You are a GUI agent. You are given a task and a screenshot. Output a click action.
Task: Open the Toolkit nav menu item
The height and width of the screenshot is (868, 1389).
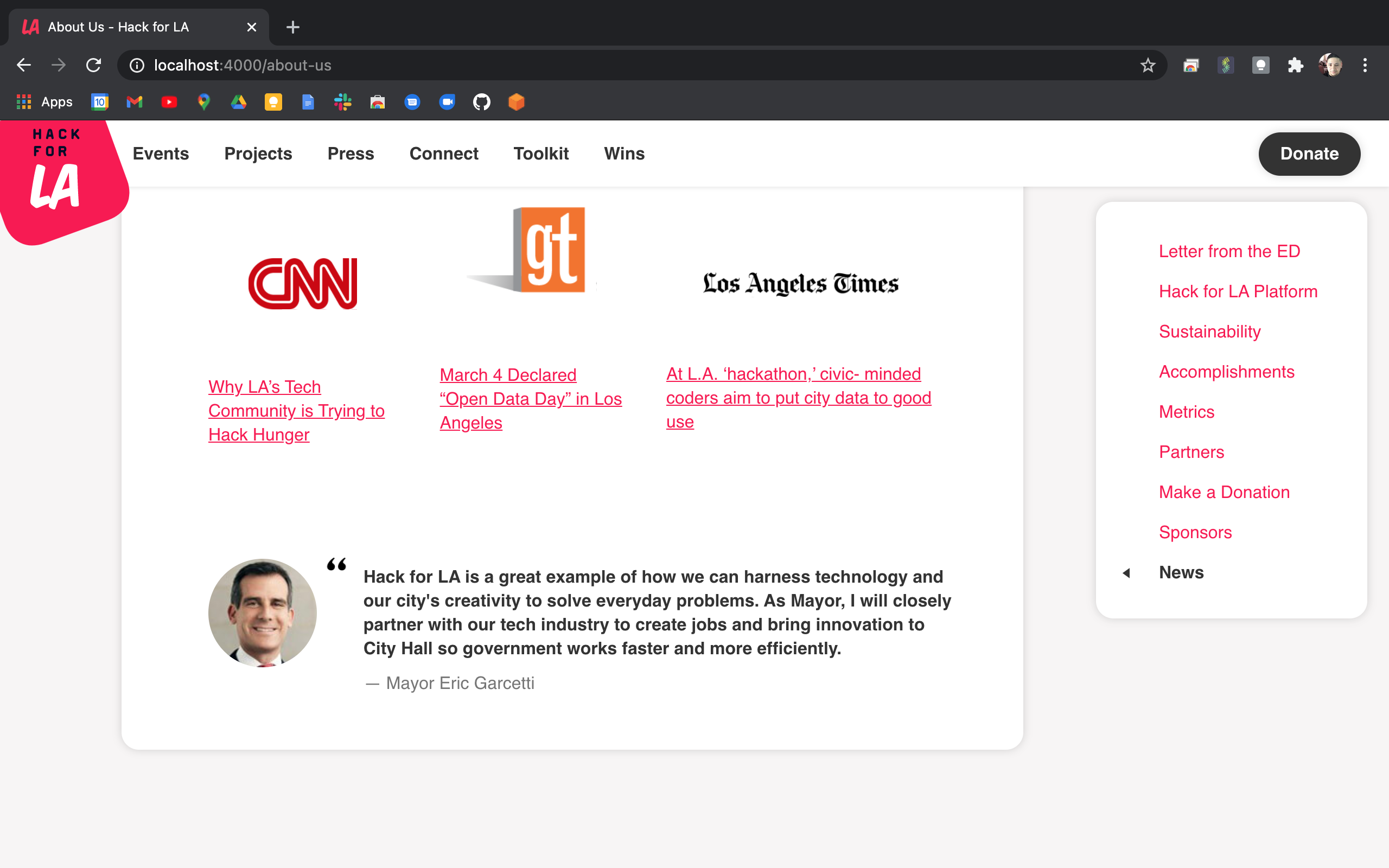pyautogui.click(x=540, y=154)
